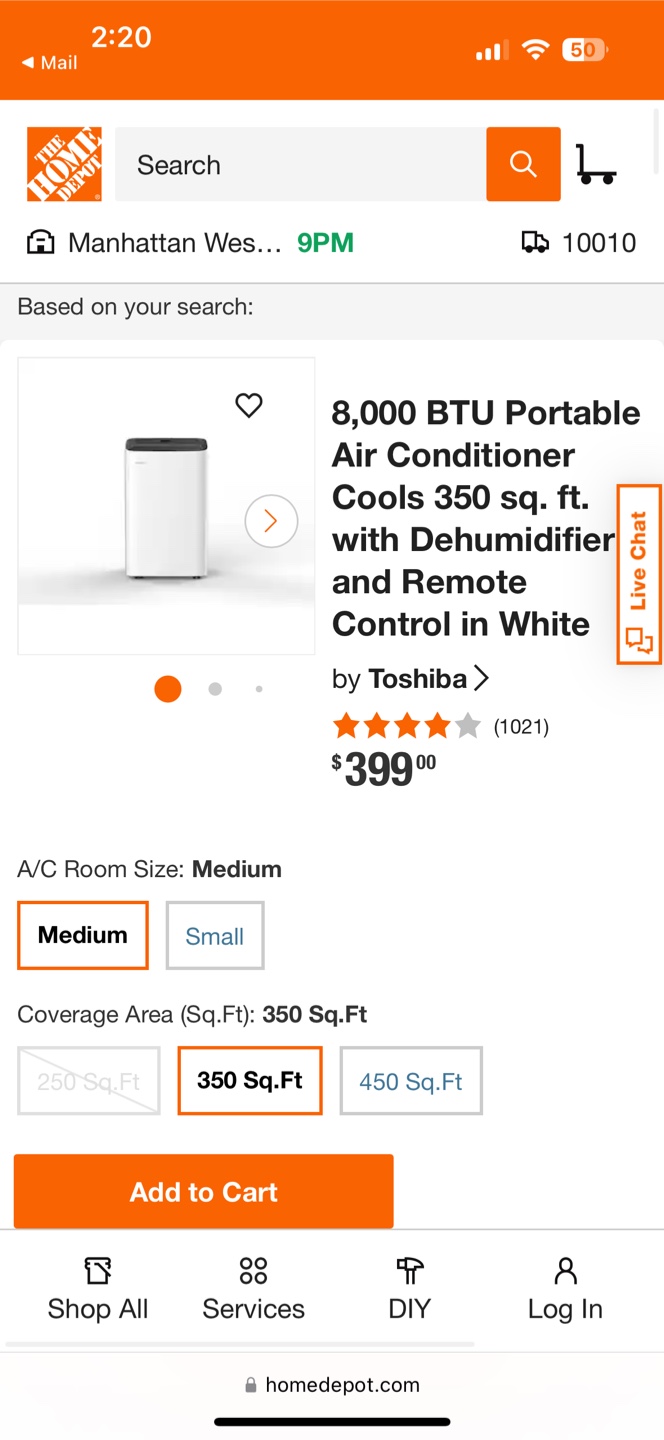
Task: Tap the delivery truck zip icon
Action: coord(535,242)
